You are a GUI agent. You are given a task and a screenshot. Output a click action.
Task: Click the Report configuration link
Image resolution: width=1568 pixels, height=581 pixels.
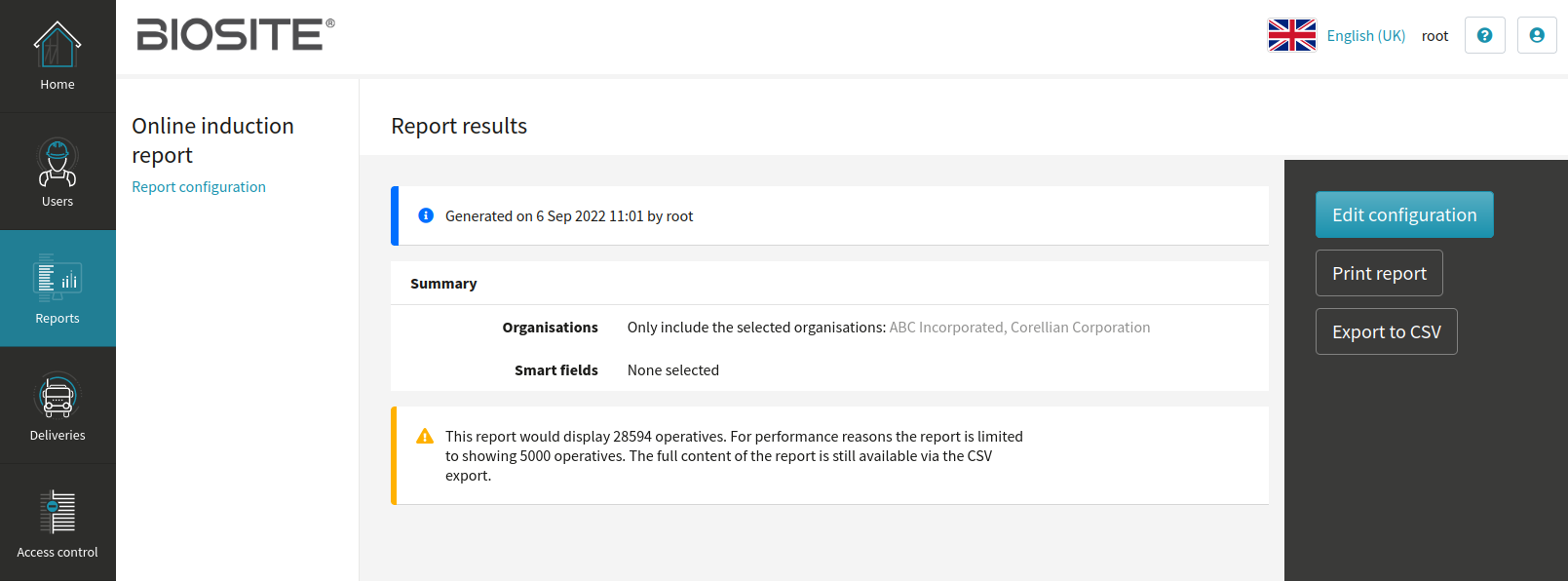tap(199, 187)
